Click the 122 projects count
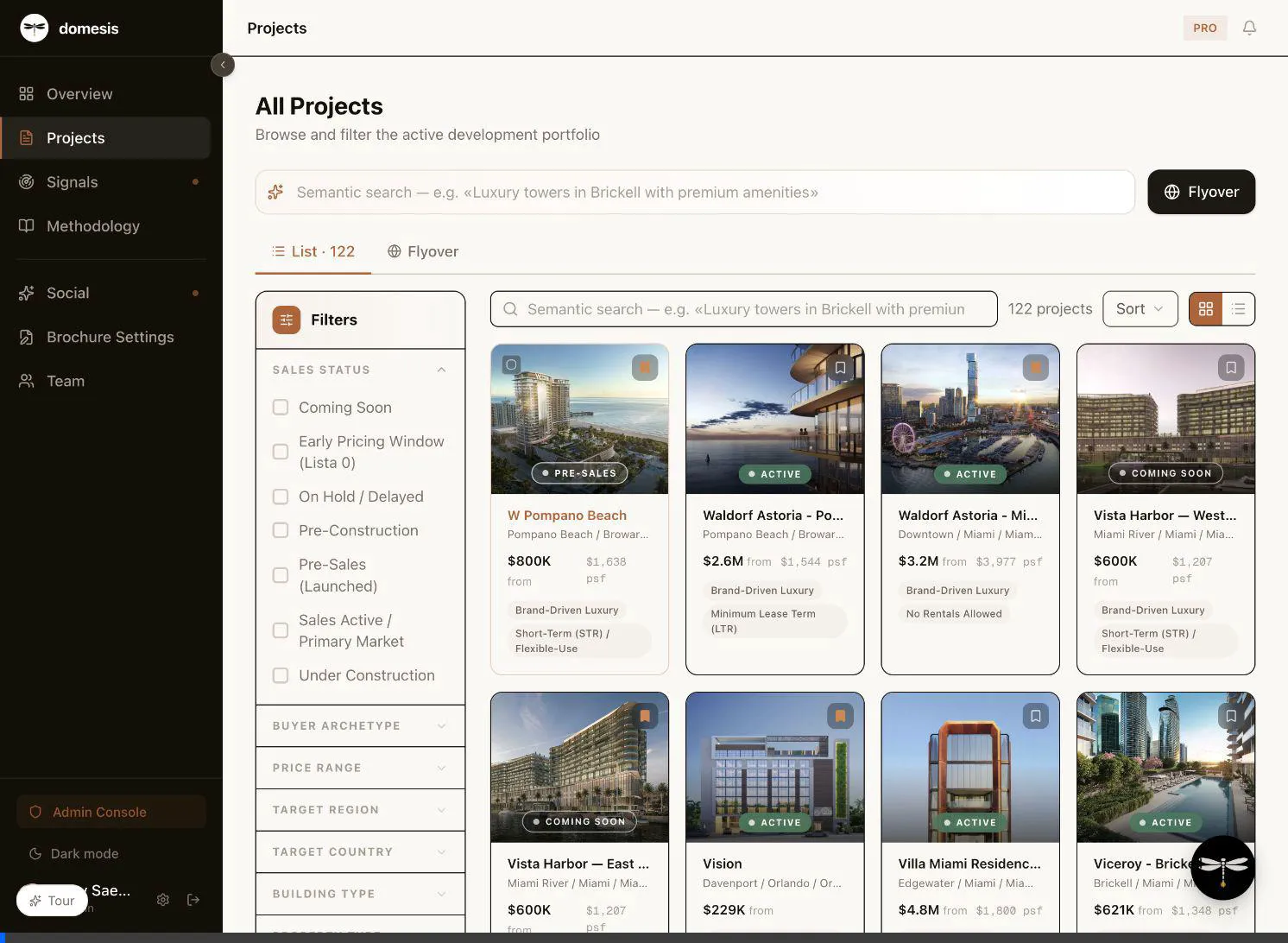The width and height of the screenshot is (1288, 943). (x=1050, y=309)
